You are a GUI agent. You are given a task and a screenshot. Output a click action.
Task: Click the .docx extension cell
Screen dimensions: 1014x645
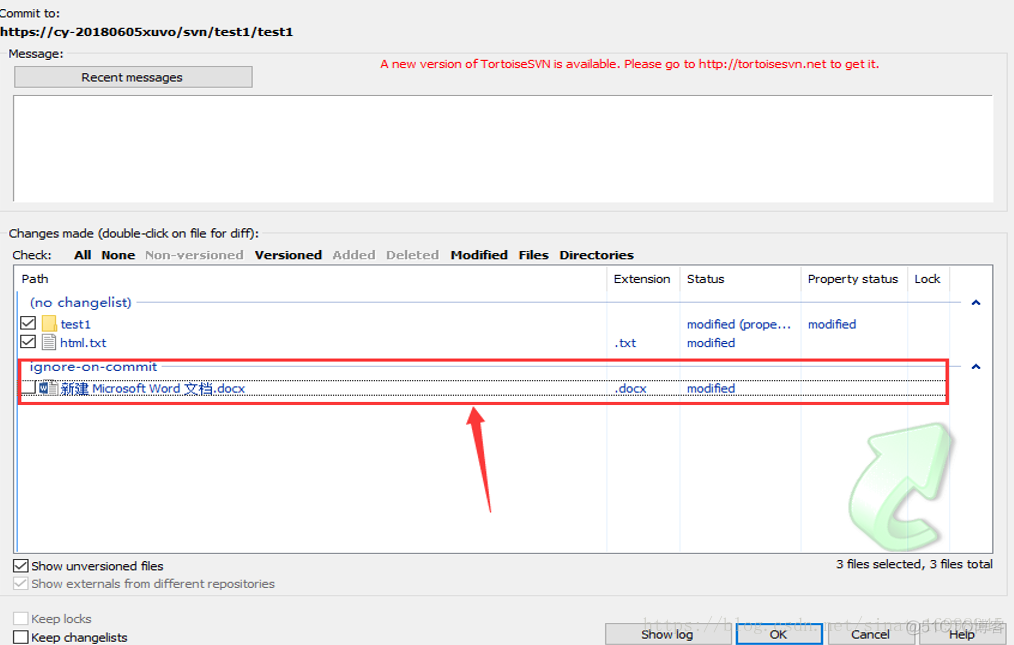[x=631, y=389]
